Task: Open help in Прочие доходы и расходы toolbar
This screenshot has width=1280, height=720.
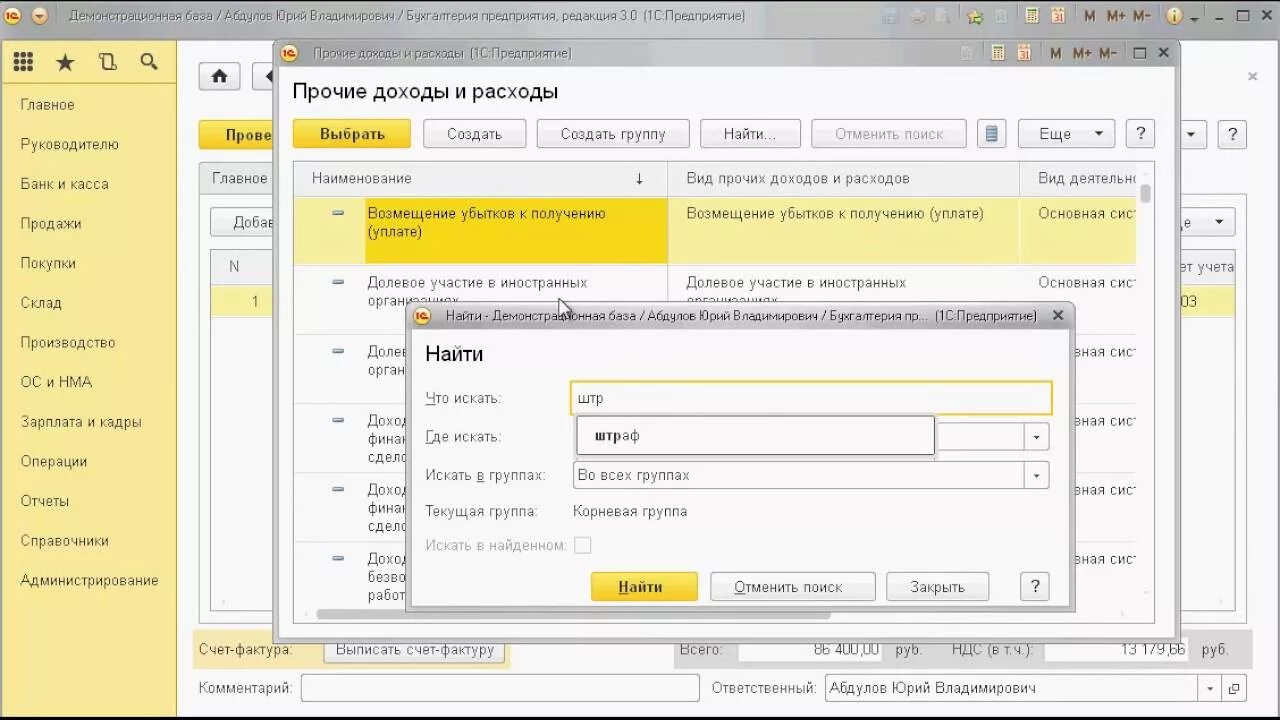Action: click(x=1140, y=134)
